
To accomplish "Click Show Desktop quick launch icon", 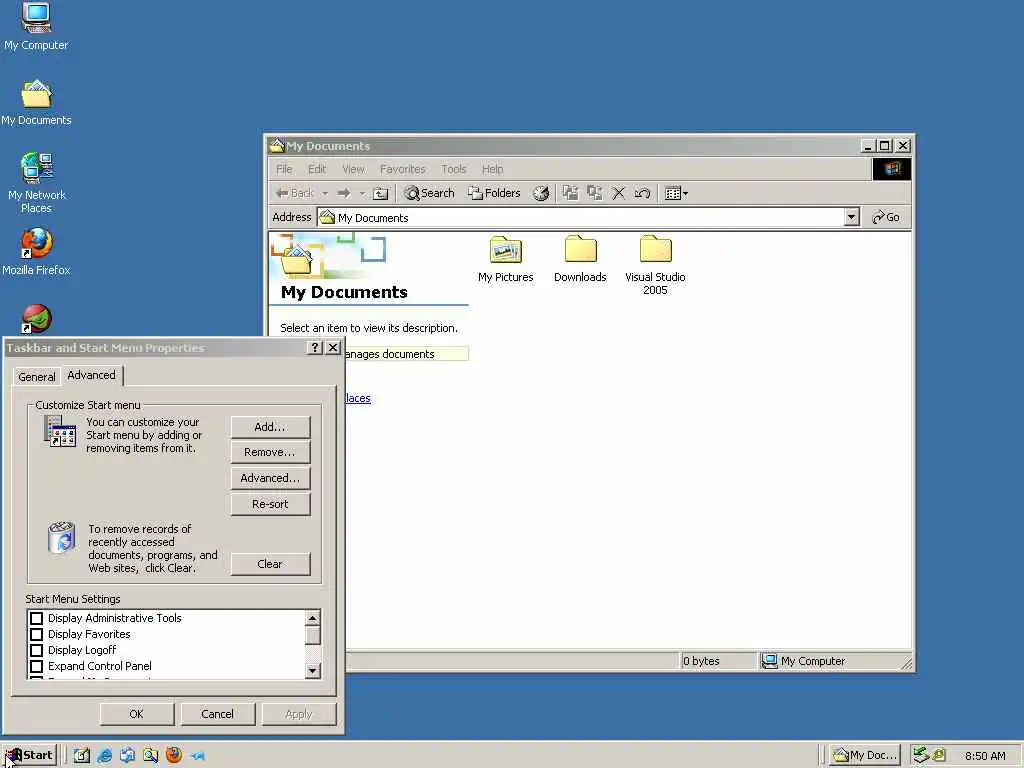I will (82, 756).
